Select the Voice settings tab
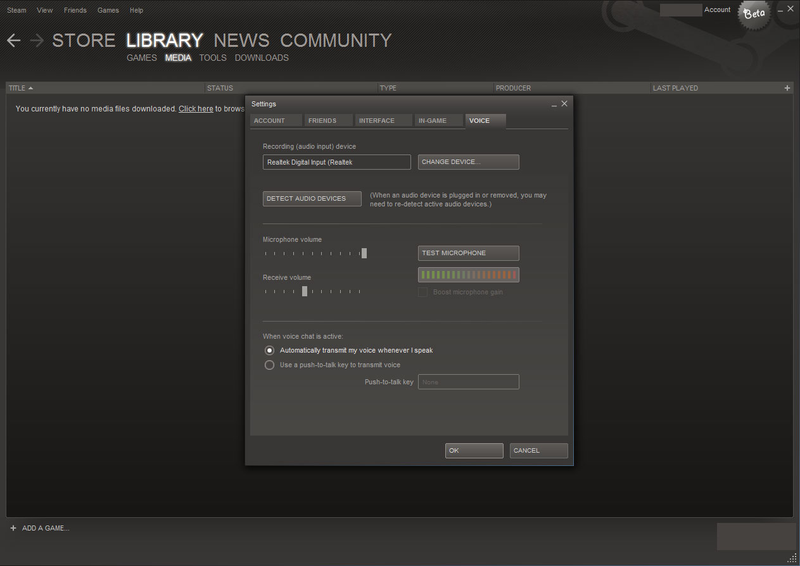Image resolution: width=800 pixels, height=566 pixels. 485,121
